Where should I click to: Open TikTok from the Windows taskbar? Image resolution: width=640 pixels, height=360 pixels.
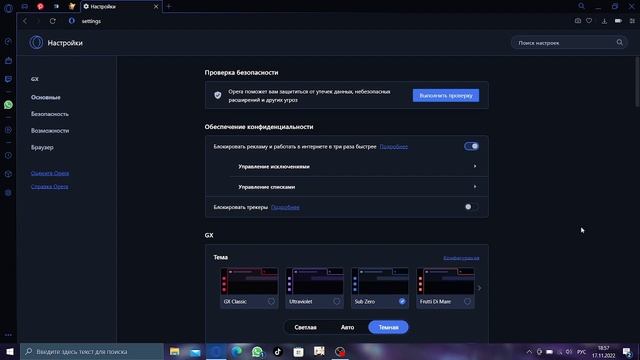(x=278, y=351)
